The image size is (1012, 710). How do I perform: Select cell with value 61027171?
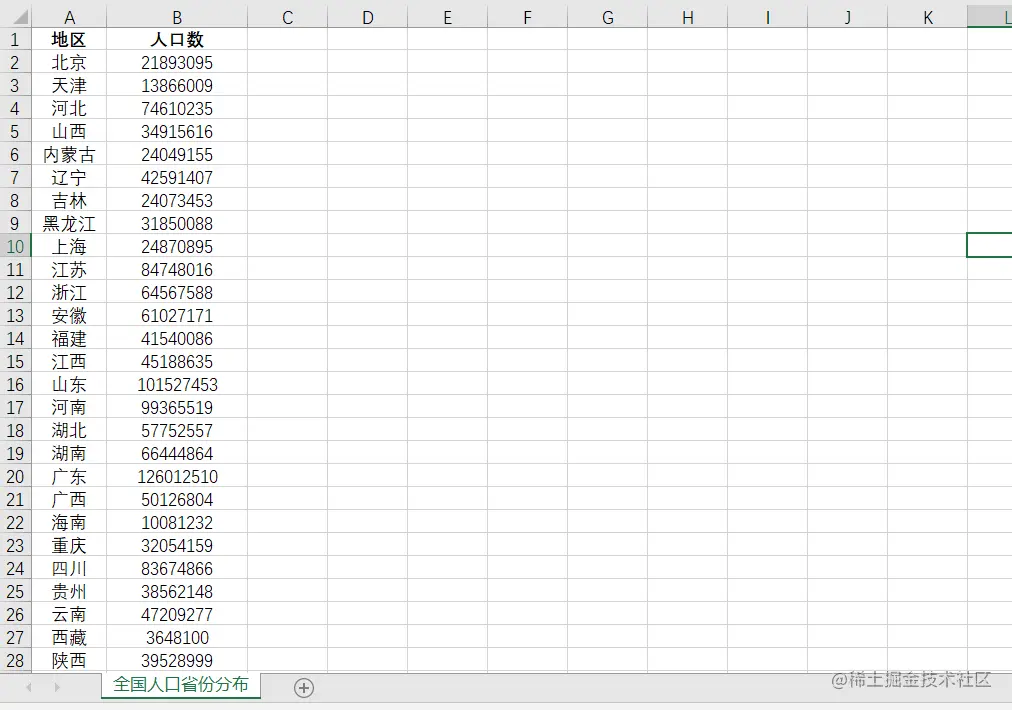pyautogui.click(x=177, y=316)
